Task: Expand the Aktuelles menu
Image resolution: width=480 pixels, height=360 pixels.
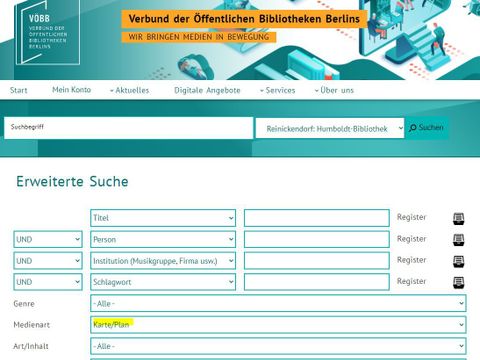Action: coord(130,90)
